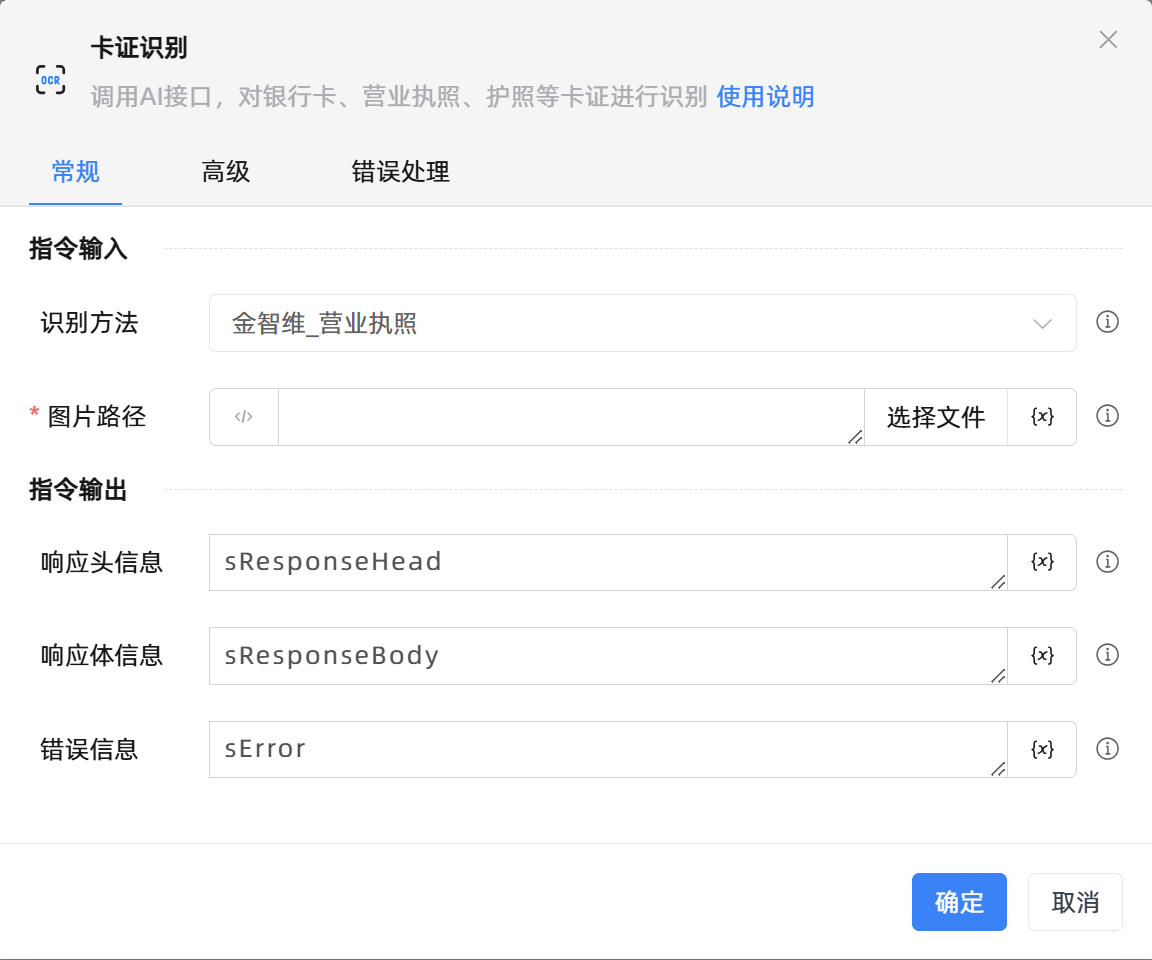Click into the 图片路径 text field
Image resolution: width=1152 pixels, height=960 pixels.
(x=570, y=417)
